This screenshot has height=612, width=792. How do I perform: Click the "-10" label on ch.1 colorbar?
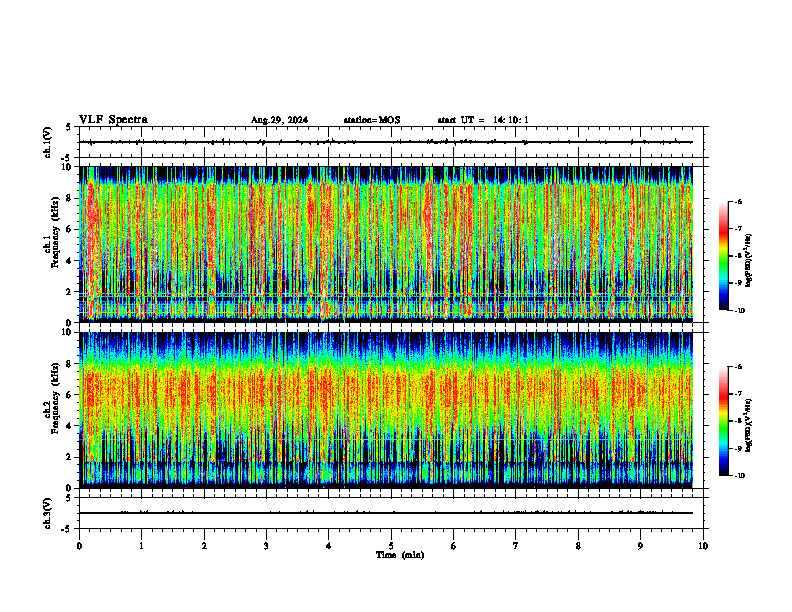coord(739,311)
